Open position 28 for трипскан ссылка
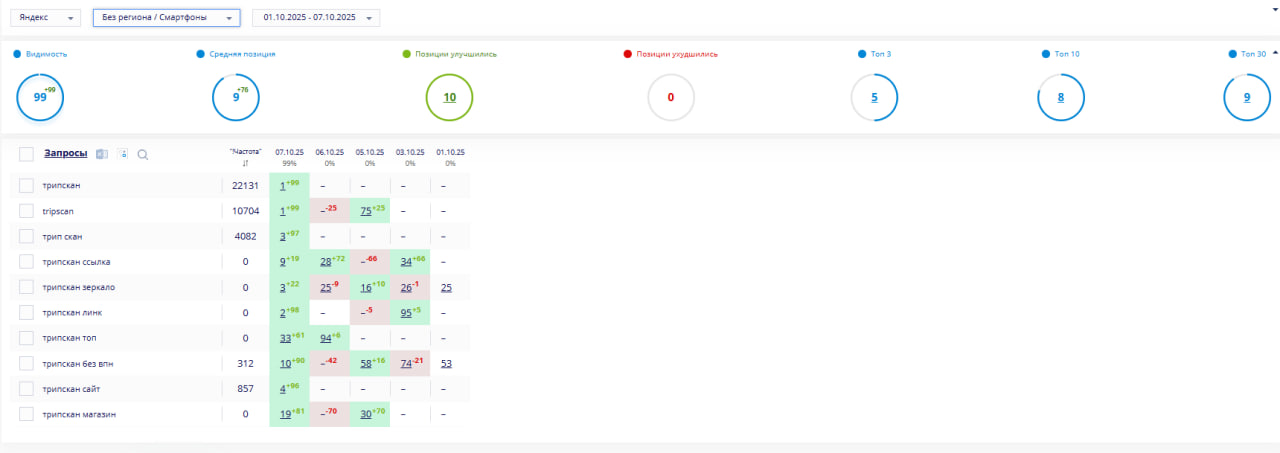Screen dimensions: 1280x453 [326, 262]
